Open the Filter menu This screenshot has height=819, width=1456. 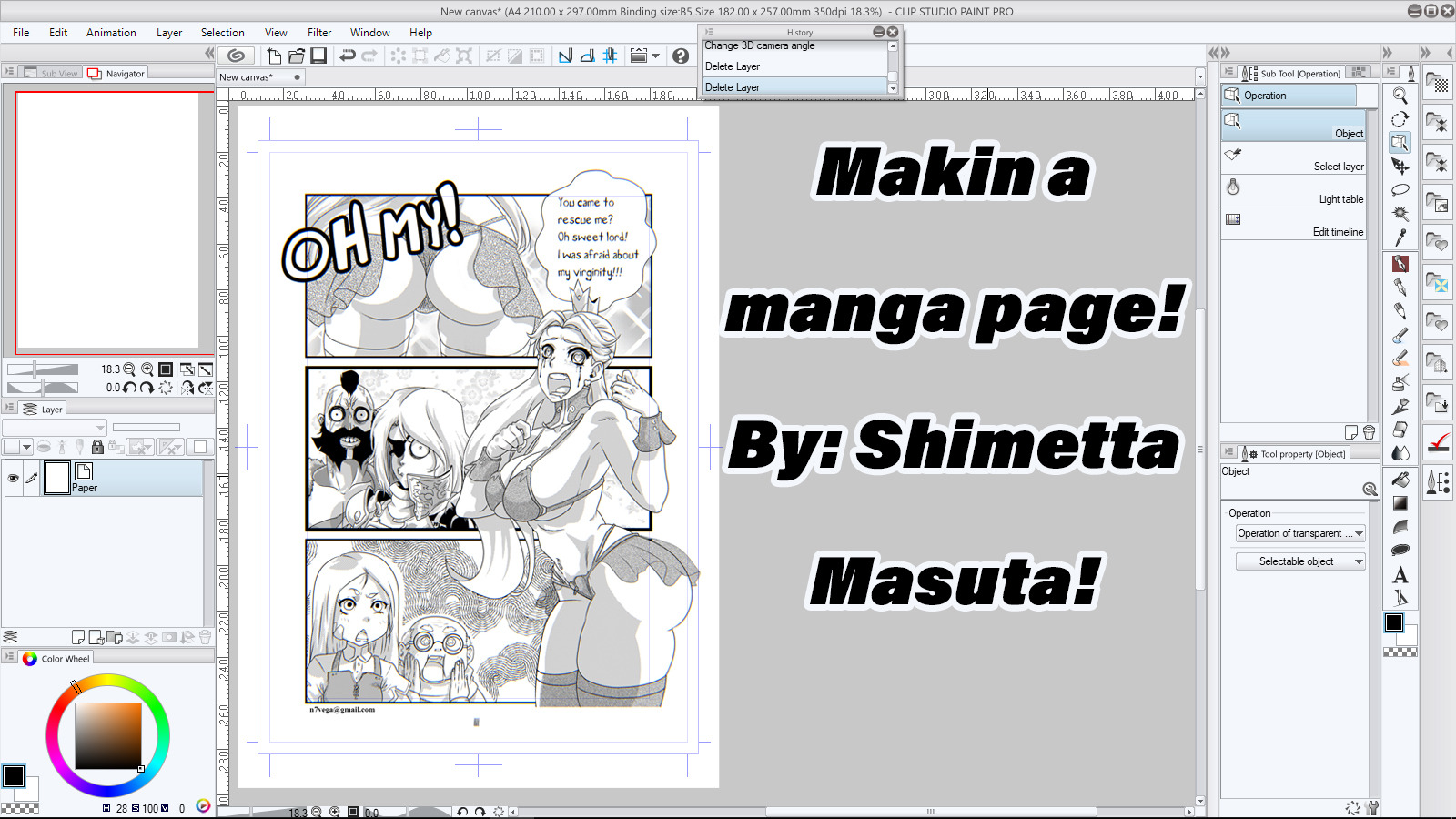[x=318, y=33]
